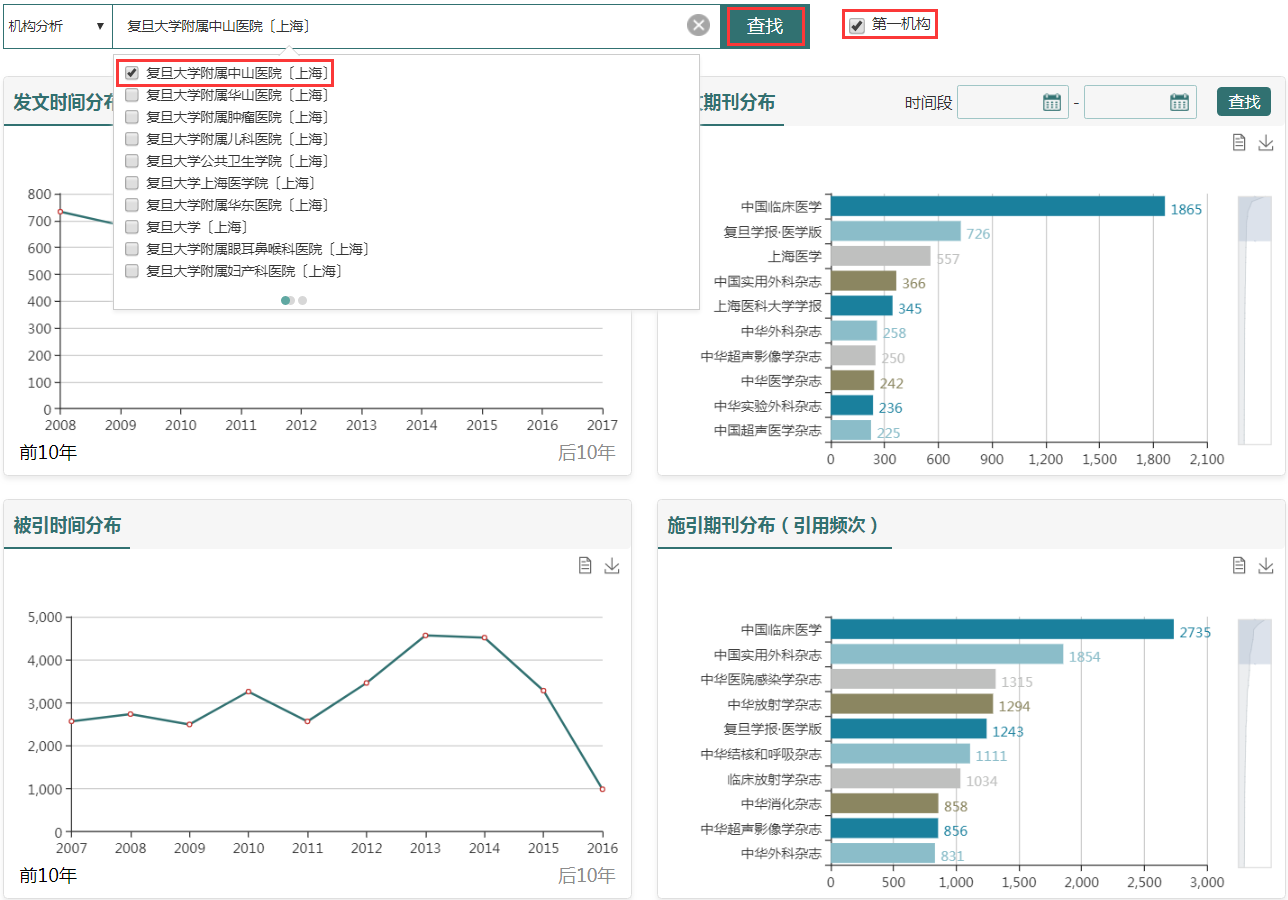The width and height of the screenshot is (1288, 900).
Task: View data table for journal distribution chart
Action: [1239, 143]
